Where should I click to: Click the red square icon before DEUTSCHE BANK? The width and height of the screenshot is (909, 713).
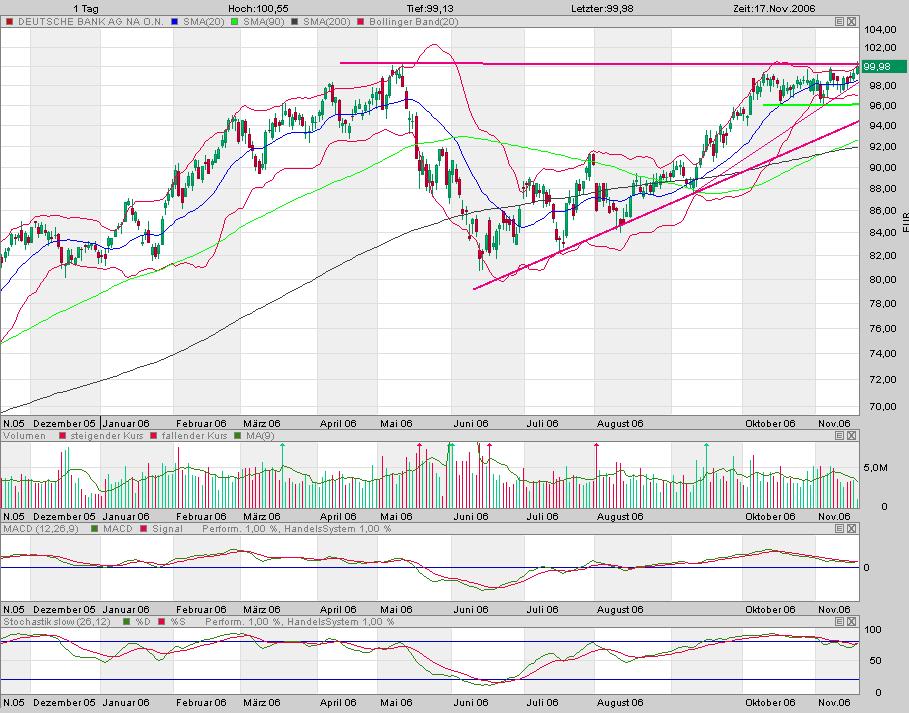pos(9,21)
